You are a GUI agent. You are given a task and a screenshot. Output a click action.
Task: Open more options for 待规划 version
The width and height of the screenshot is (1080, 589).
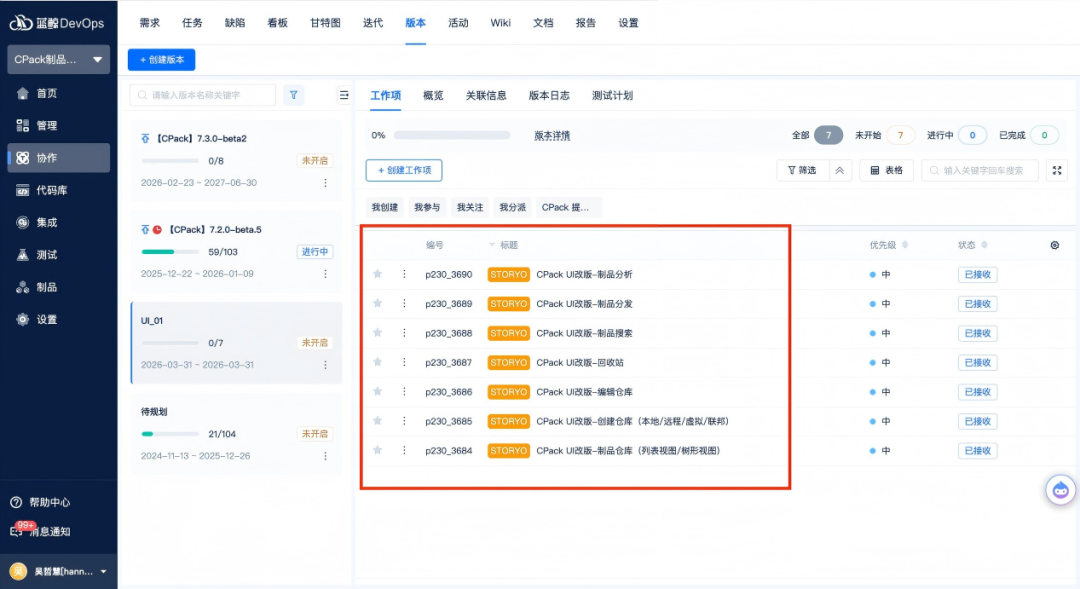tap(325, 455)
